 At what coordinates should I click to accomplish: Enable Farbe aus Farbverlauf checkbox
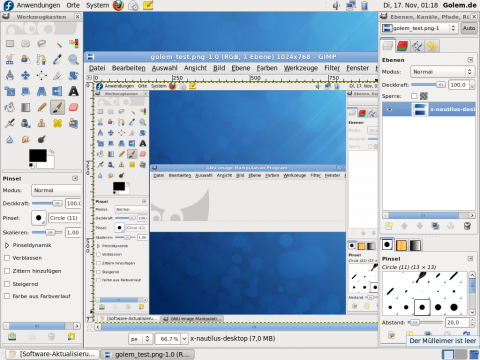point(7,296)
